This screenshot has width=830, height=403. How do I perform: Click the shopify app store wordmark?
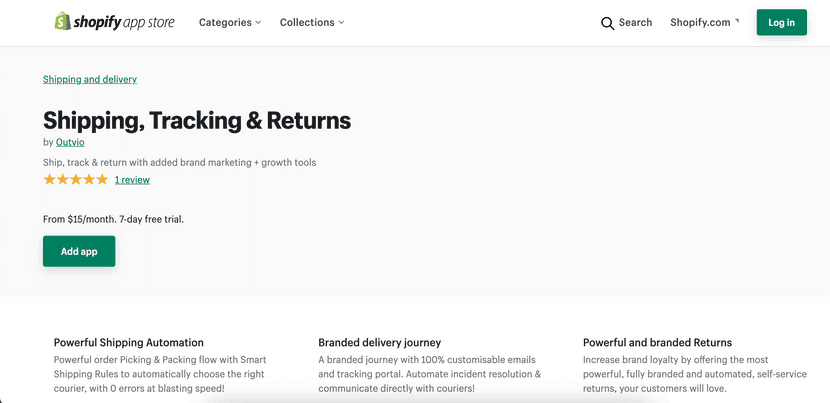click(x=124, y=22)
